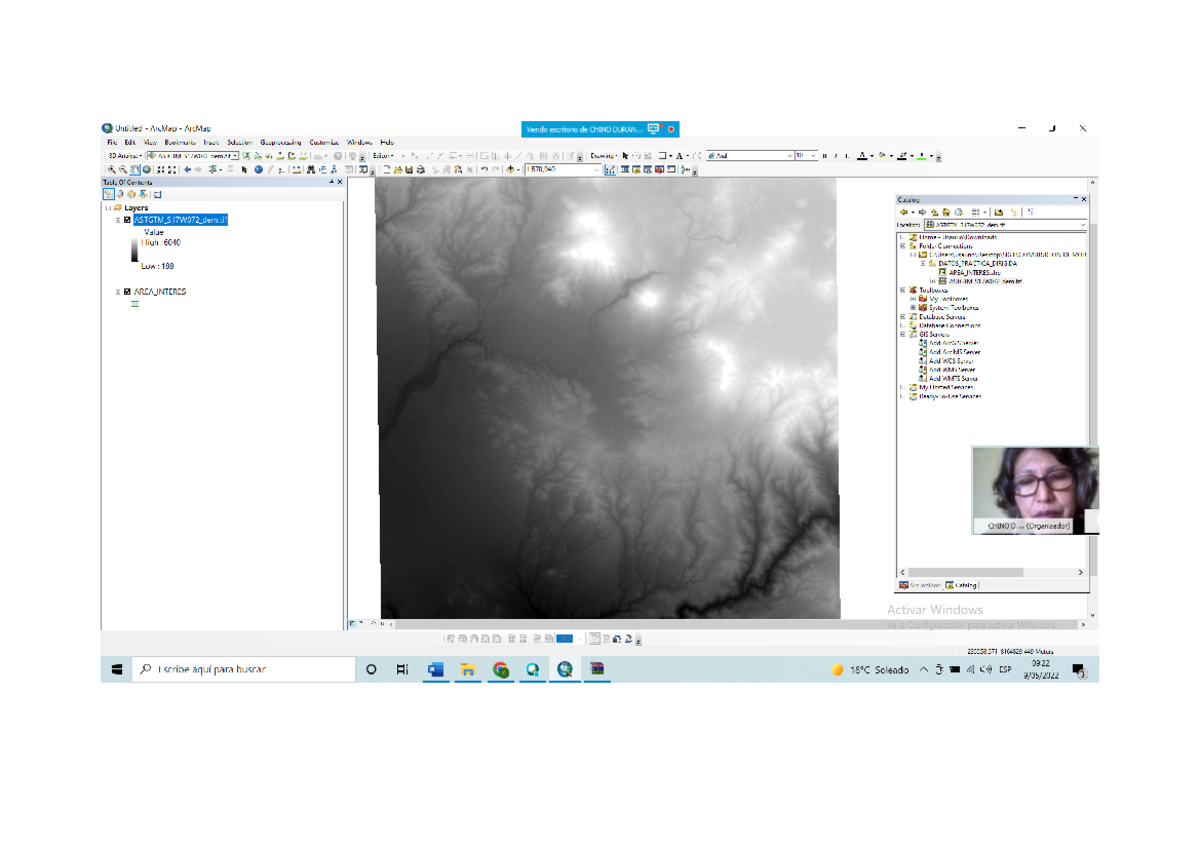The width and height of the screenshot is (1200, 848).
Task: Click the AREA_INTERES symbol swatch
Action: point(135,304)
